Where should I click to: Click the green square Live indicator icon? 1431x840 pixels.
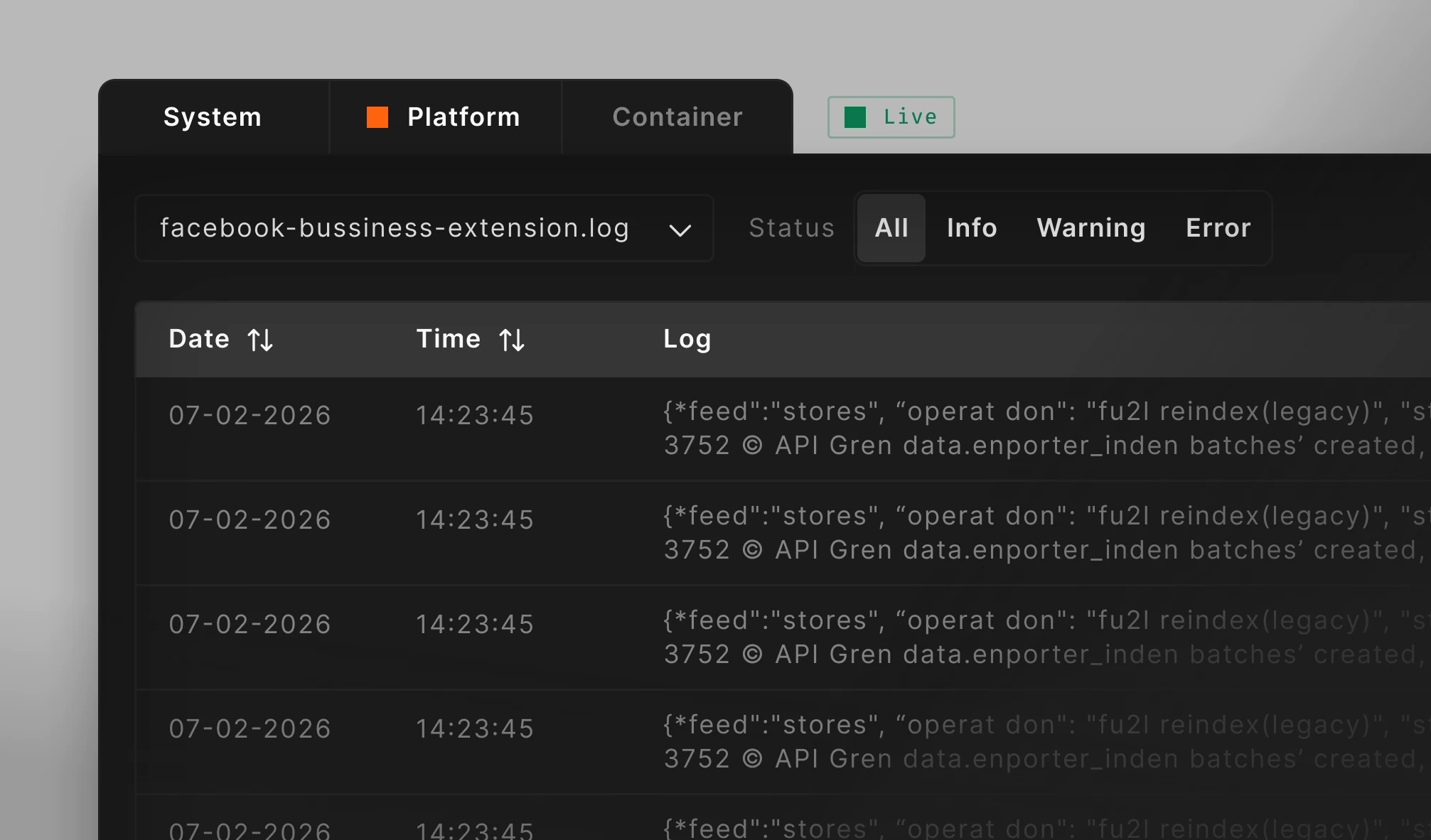[855, 117]
